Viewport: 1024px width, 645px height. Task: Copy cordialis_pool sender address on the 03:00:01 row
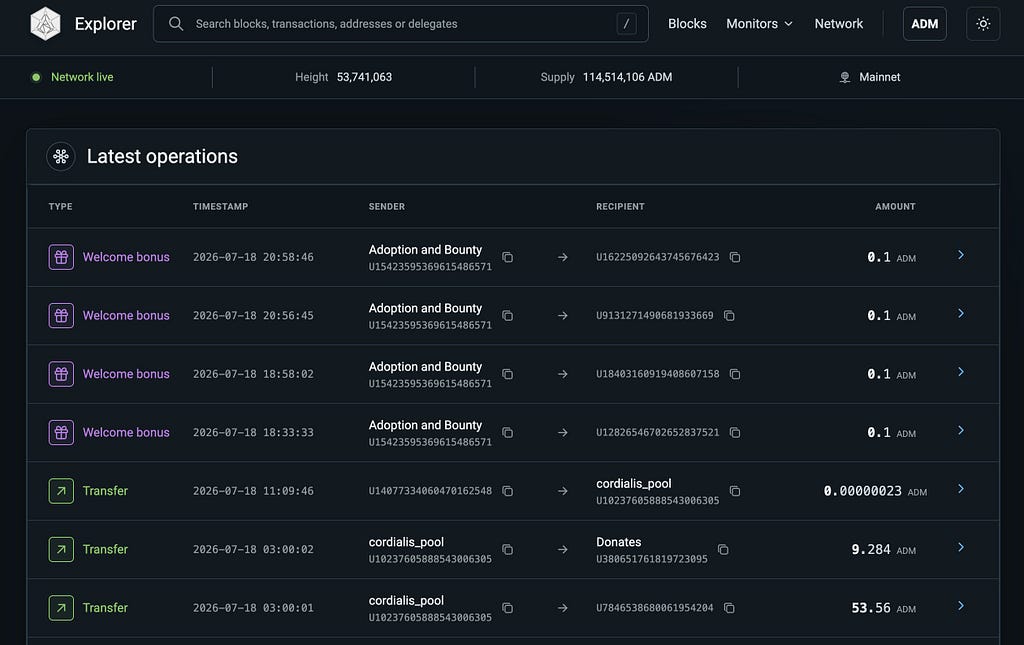(x=507, y=608)
